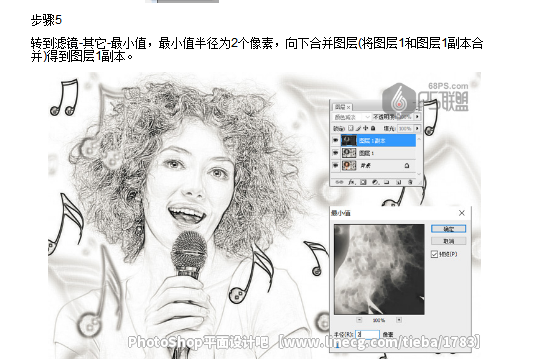Click zoom in plus in 最小值 preview
The width and height of the screenshot is (536, 361).
pos(399,320)
